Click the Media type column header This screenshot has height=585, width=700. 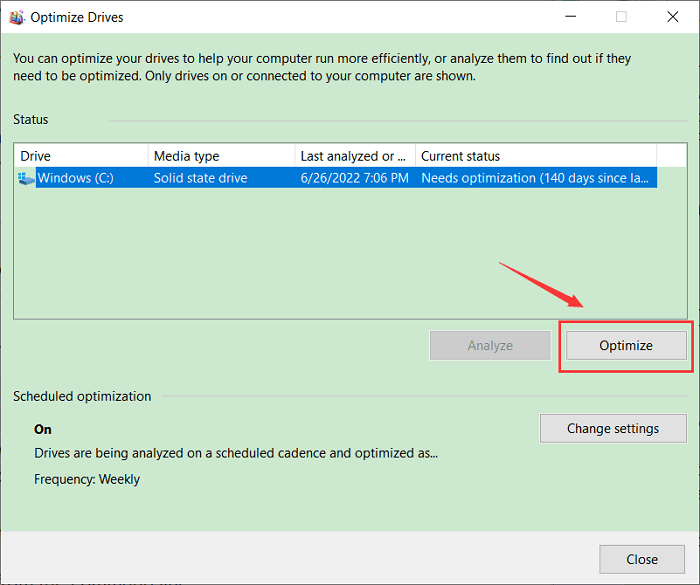[220, 156]
